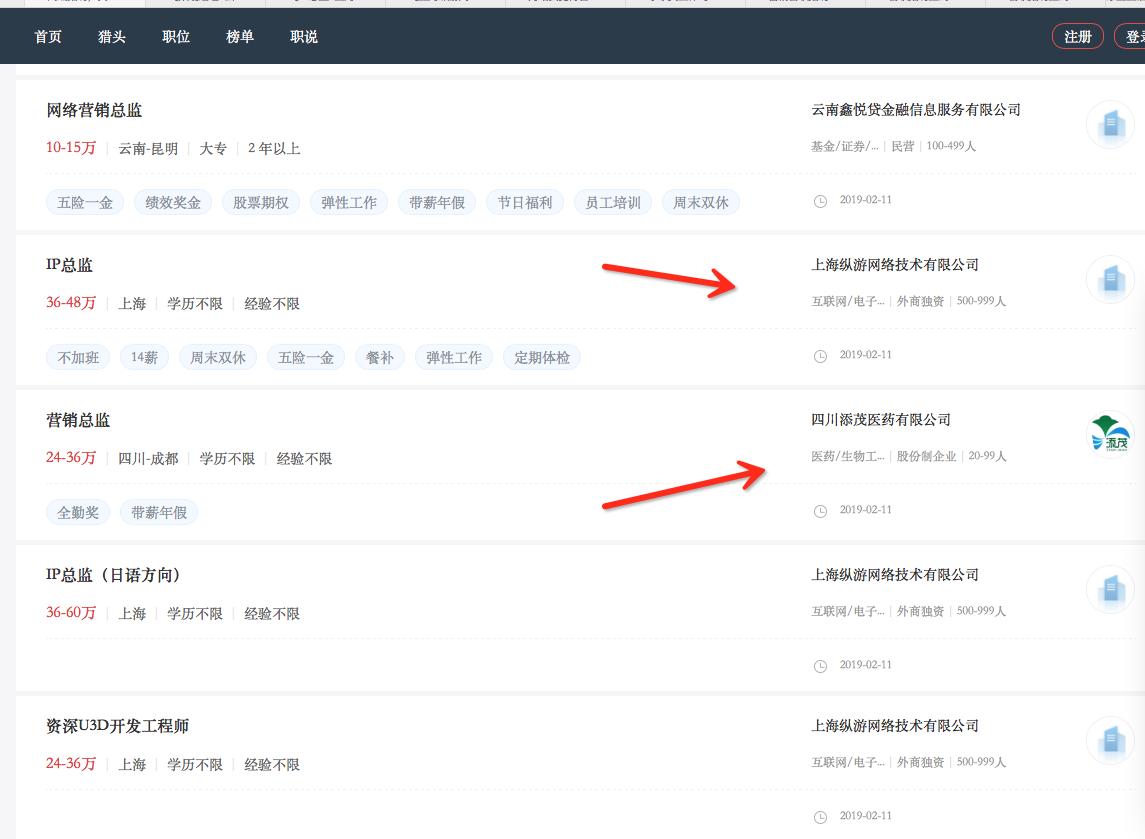Viewport: 1145px width, 839px height.
Task: Select the 四川添茂 green leaf company logo
Action: tap(1112, 434)
